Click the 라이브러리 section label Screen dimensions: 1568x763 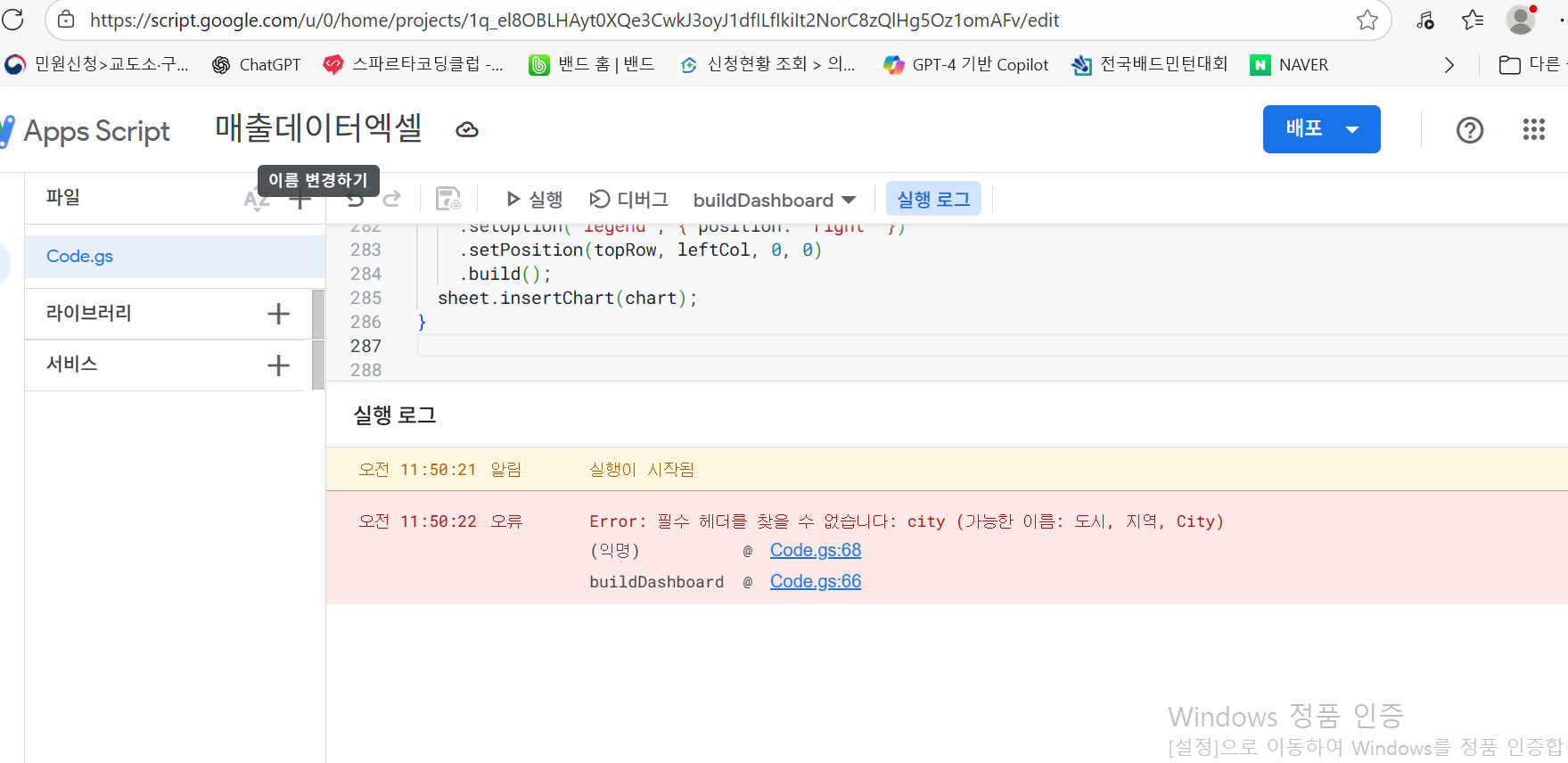[88, 313]
